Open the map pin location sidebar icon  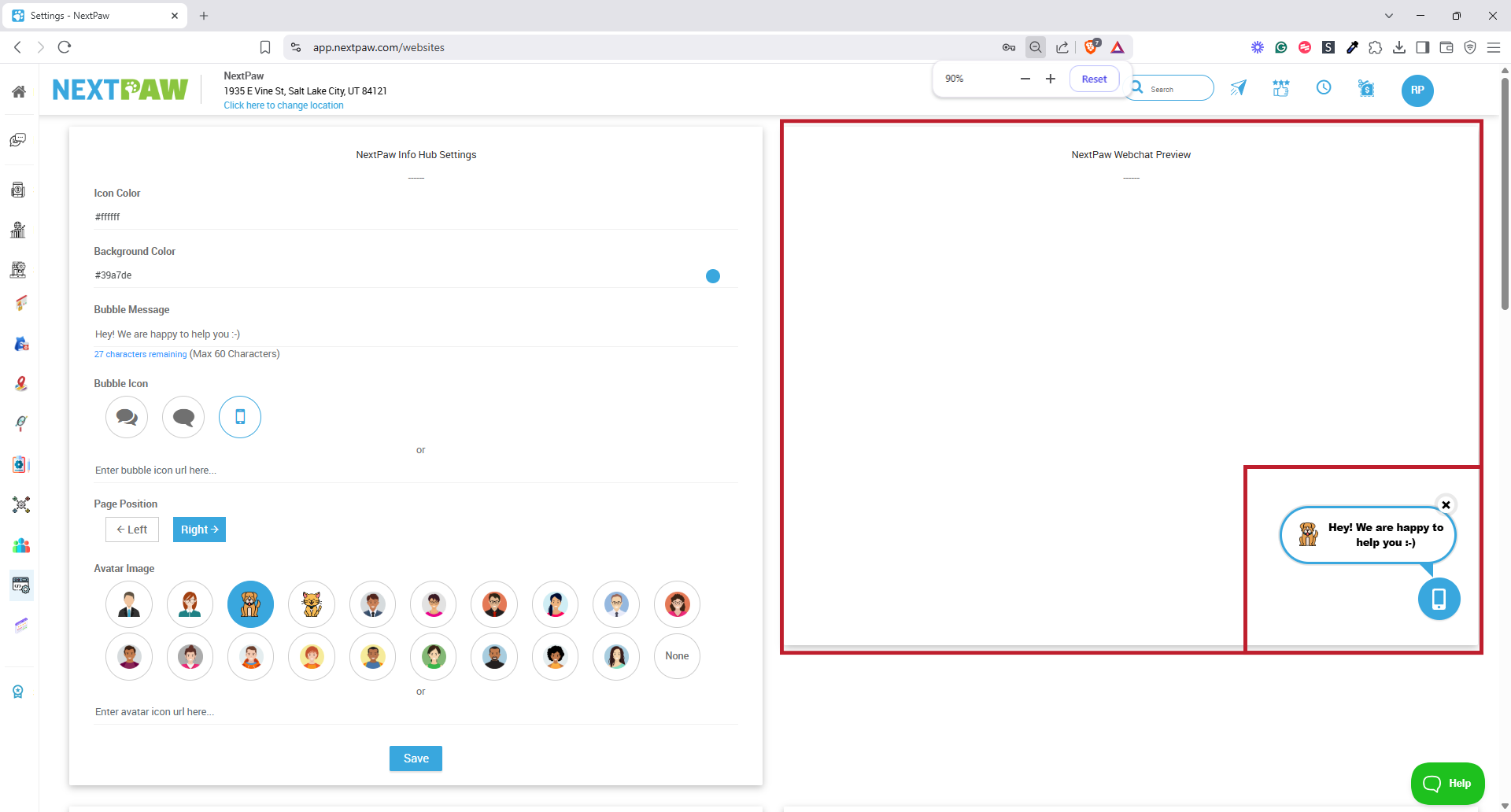coord(21,384)
